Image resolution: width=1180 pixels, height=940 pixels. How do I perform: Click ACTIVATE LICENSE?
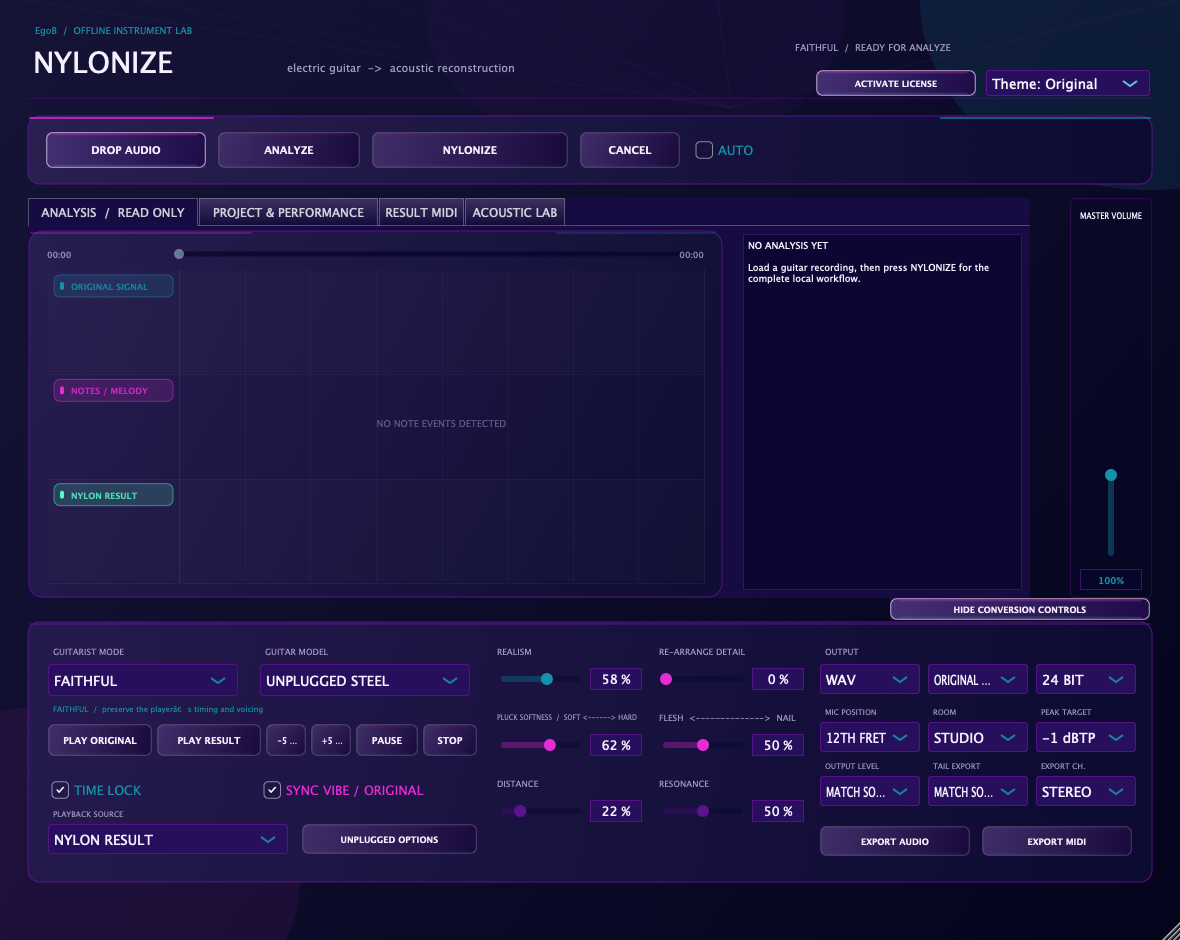point(896,84)
